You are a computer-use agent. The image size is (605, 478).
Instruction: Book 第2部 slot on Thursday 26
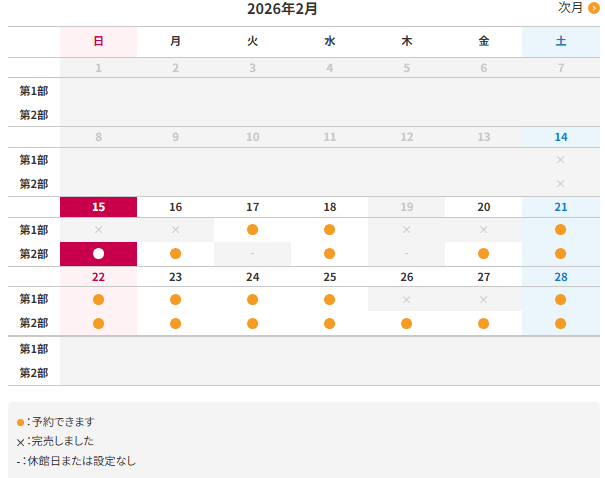pos(406,323)
